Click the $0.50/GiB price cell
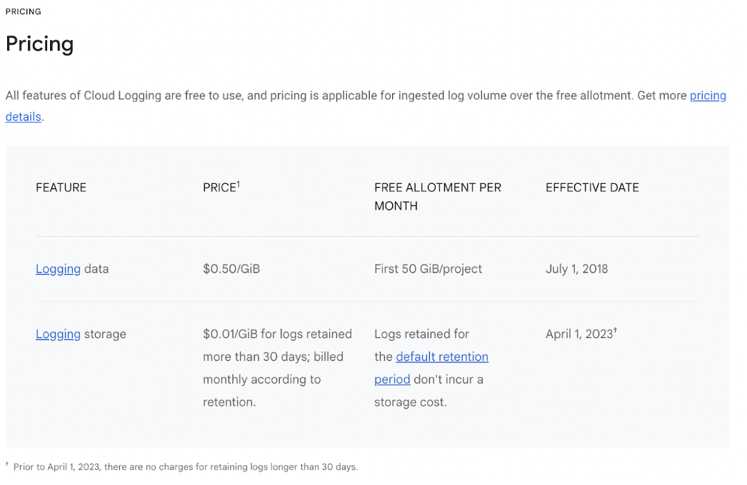This screenshot has height=485, width=747. click(x=232, y=269)
